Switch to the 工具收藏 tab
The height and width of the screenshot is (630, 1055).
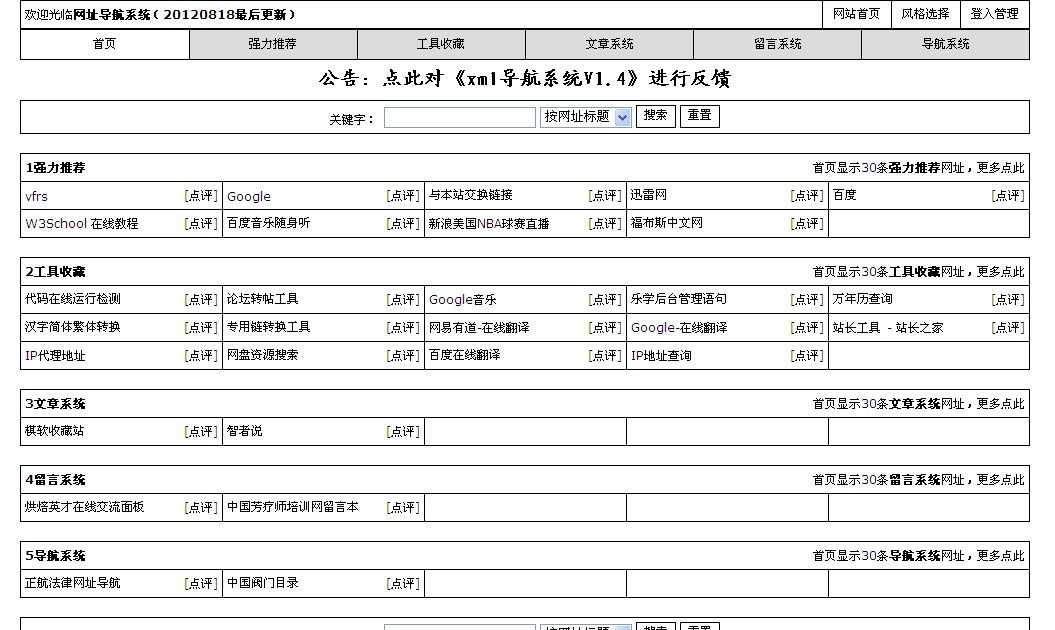441,44
